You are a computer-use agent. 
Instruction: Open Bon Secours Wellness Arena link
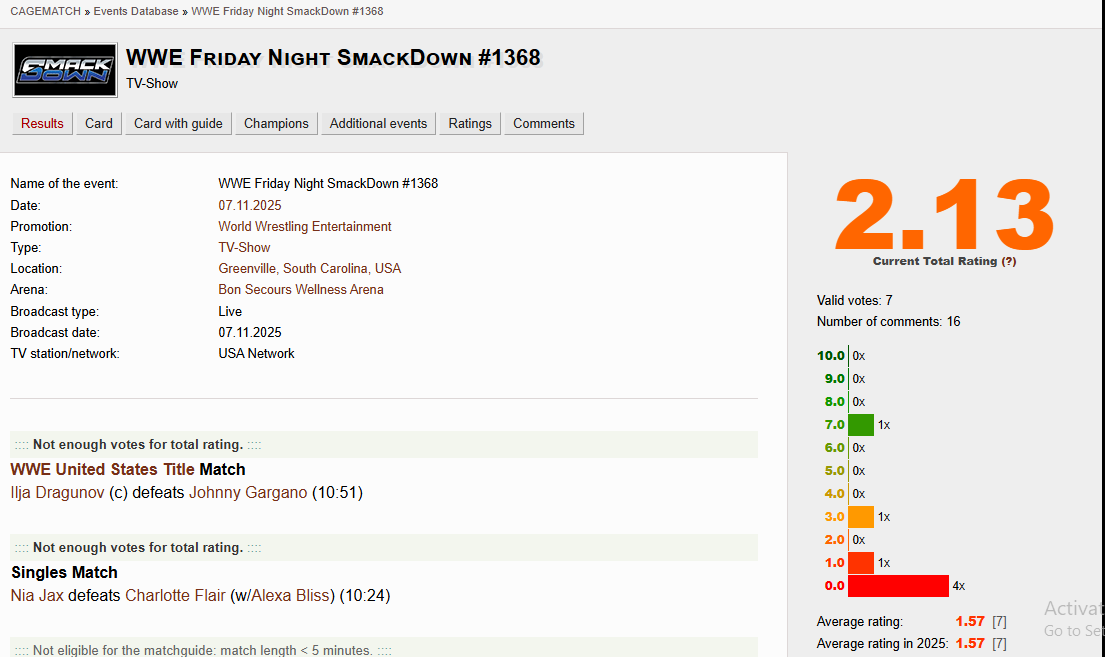[301, 290]
